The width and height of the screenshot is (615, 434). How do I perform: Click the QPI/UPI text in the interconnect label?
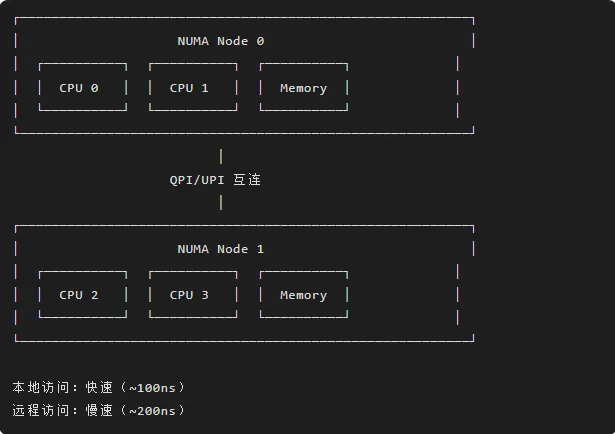point(197,180)
